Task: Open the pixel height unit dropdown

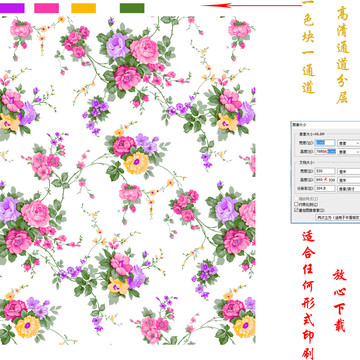Action: point(349,152)
